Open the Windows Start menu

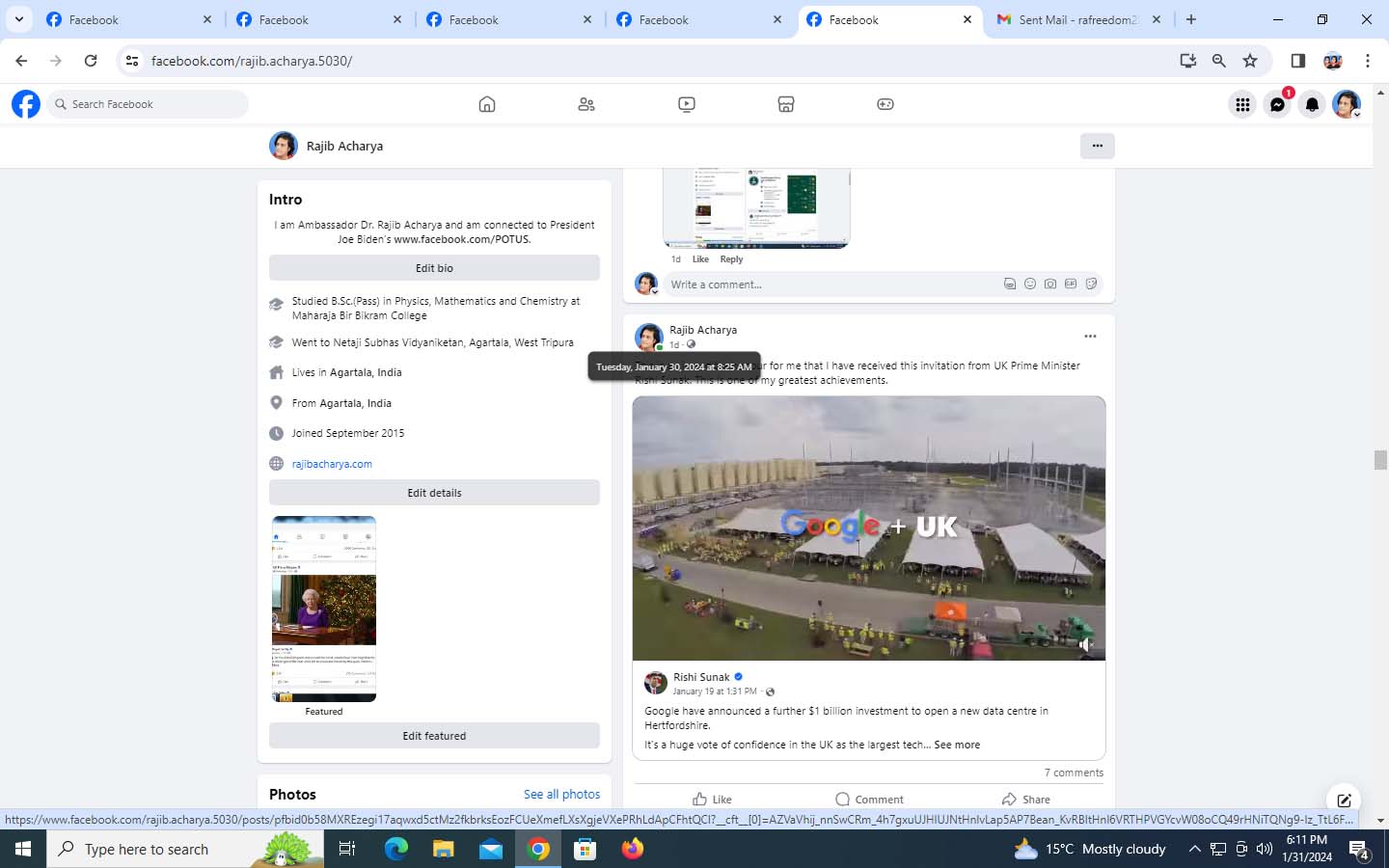tap(23, 849)
